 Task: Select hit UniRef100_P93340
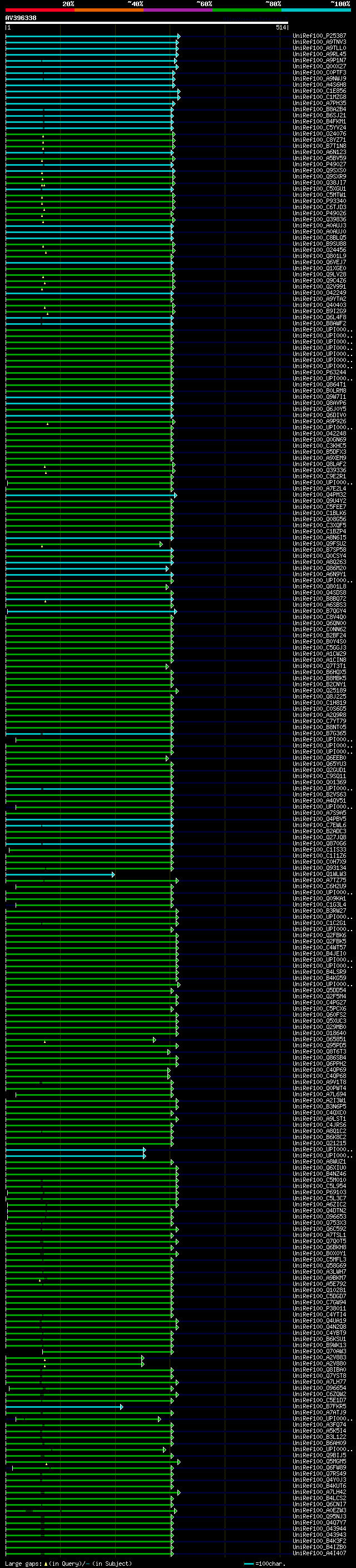(319, 201)
